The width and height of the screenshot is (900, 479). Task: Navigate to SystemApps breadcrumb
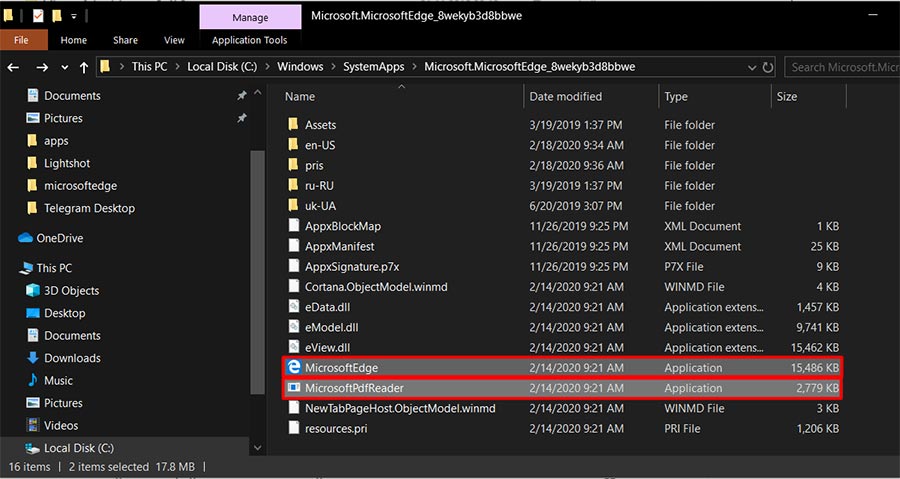pyautogui.click(x=374, y=67)
